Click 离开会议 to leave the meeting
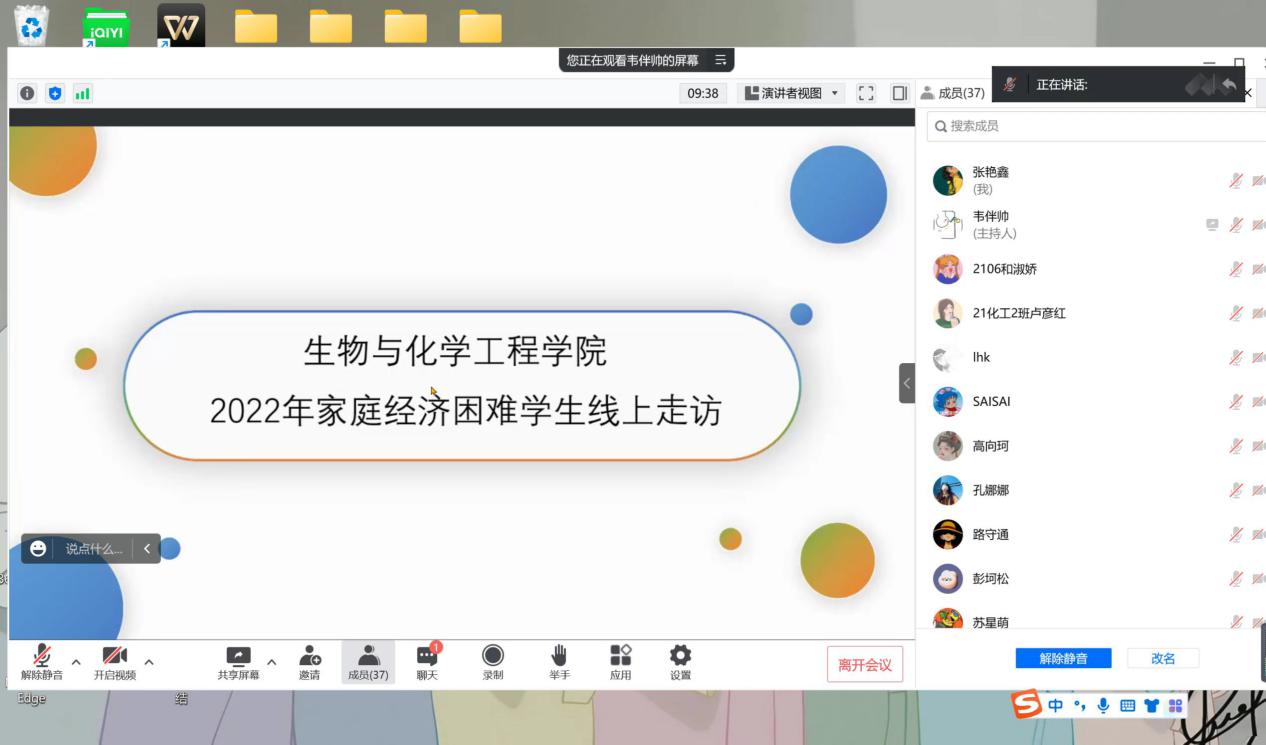Viewport: 1266px width, 745px height. pos(864,663)
